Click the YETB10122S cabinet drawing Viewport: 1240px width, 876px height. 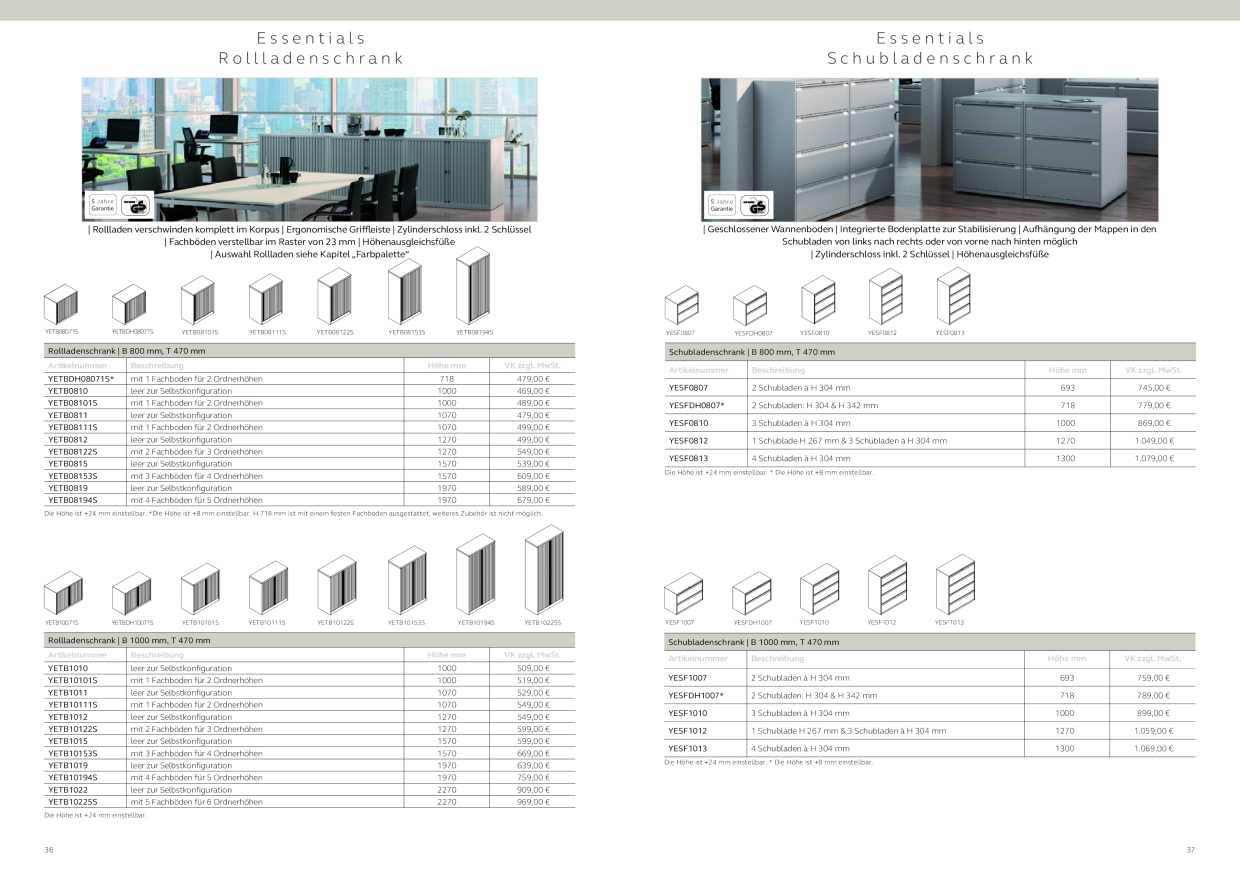coord(336,585)
